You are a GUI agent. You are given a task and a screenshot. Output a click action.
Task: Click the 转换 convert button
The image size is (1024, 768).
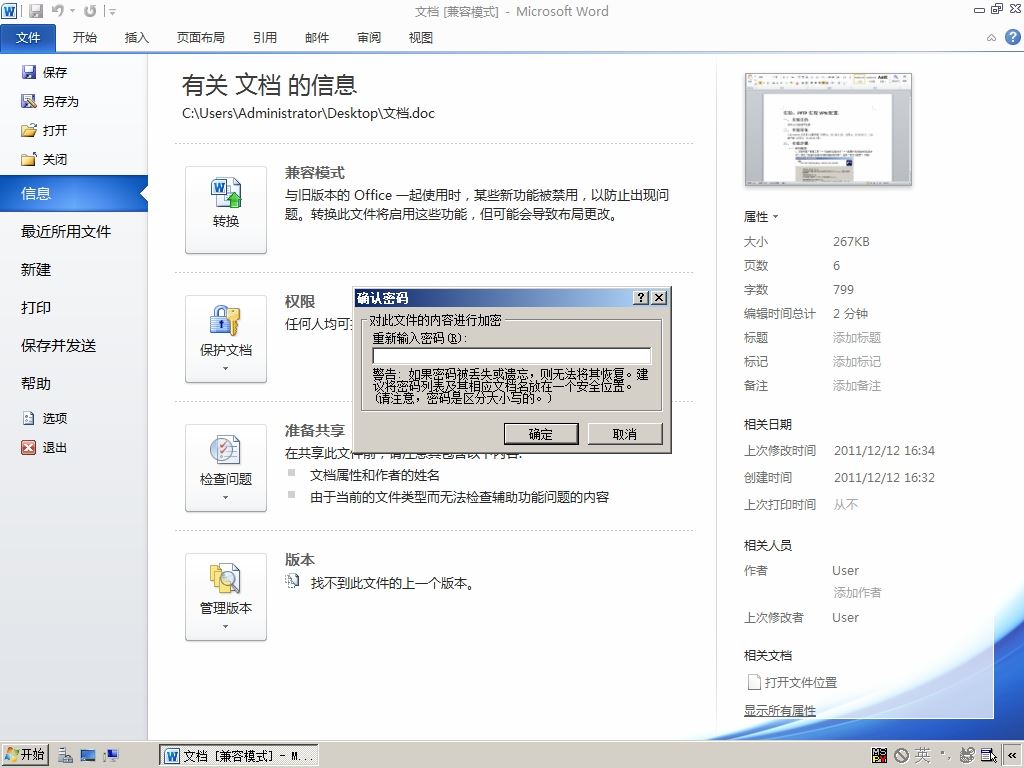pos(226,210)
